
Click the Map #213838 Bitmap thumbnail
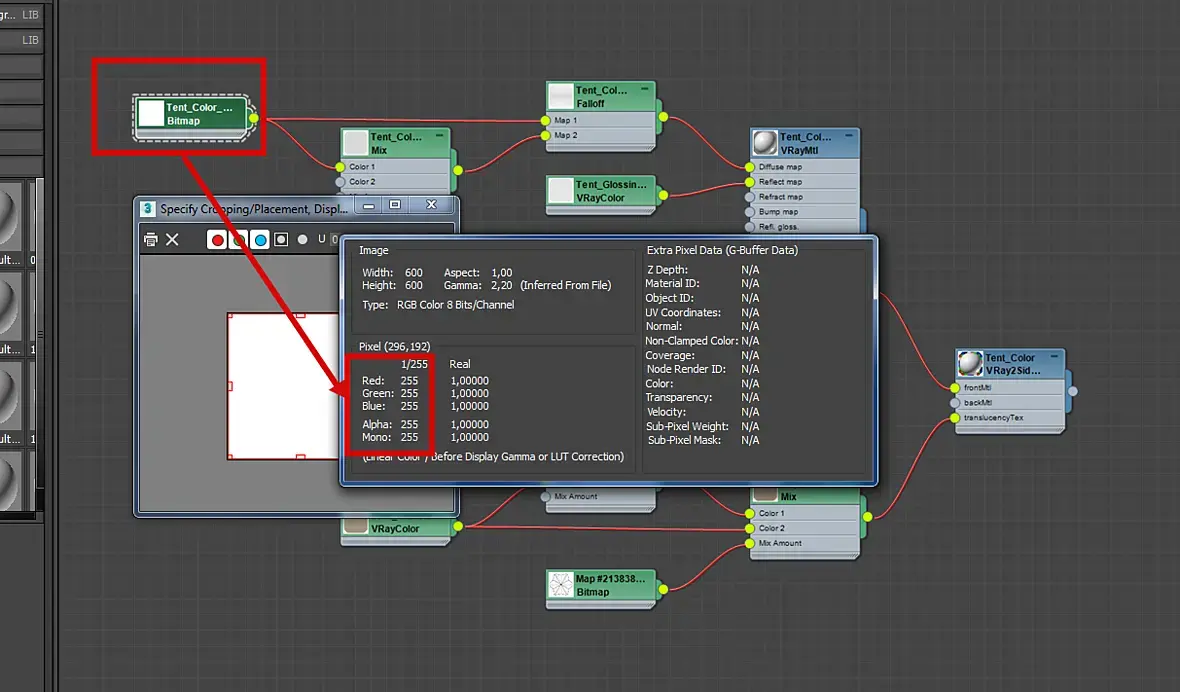pos(561,584)
